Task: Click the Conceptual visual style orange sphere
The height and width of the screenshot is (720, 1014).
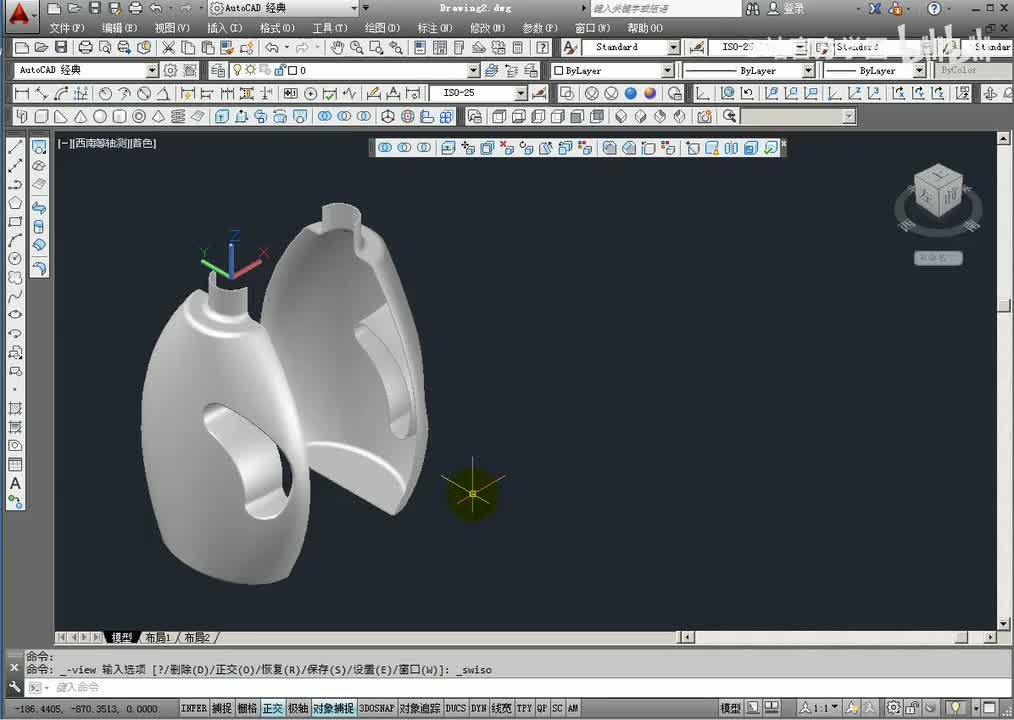Action: 650,94
